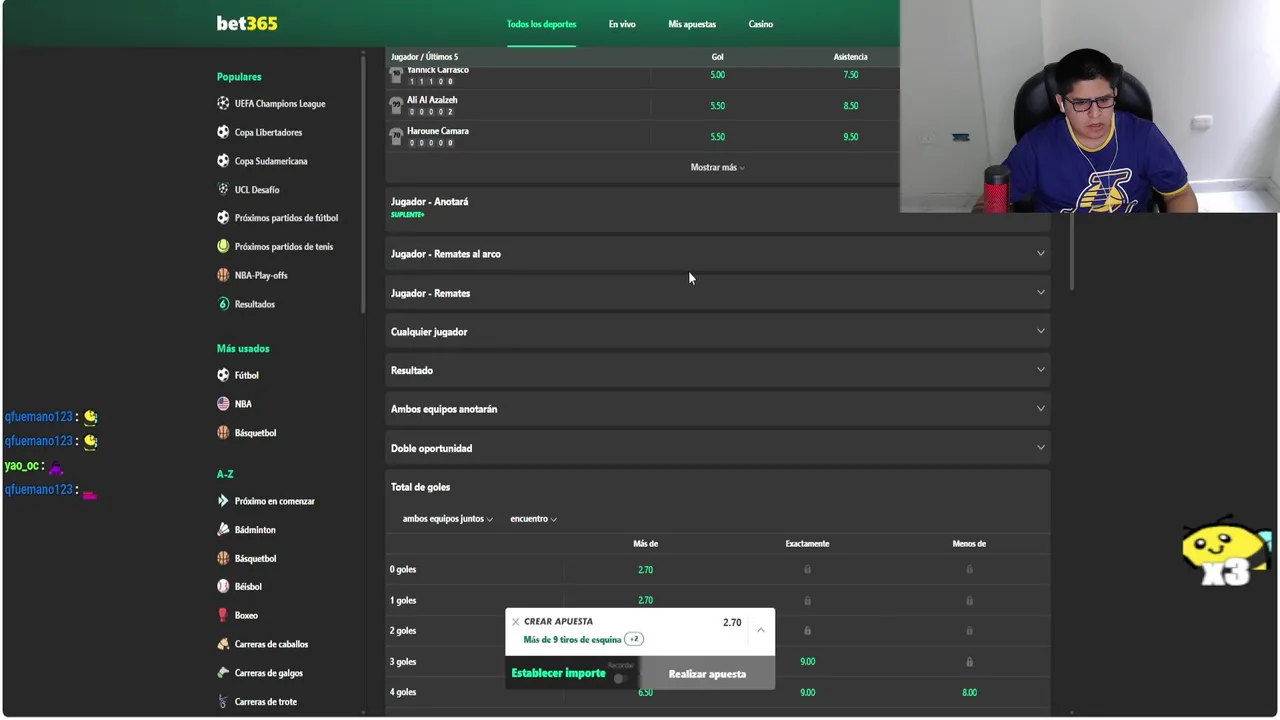The image size is (1280, 720).
Task: Select Más de 1 goles odds 2.70
Action: click(645, 600)
